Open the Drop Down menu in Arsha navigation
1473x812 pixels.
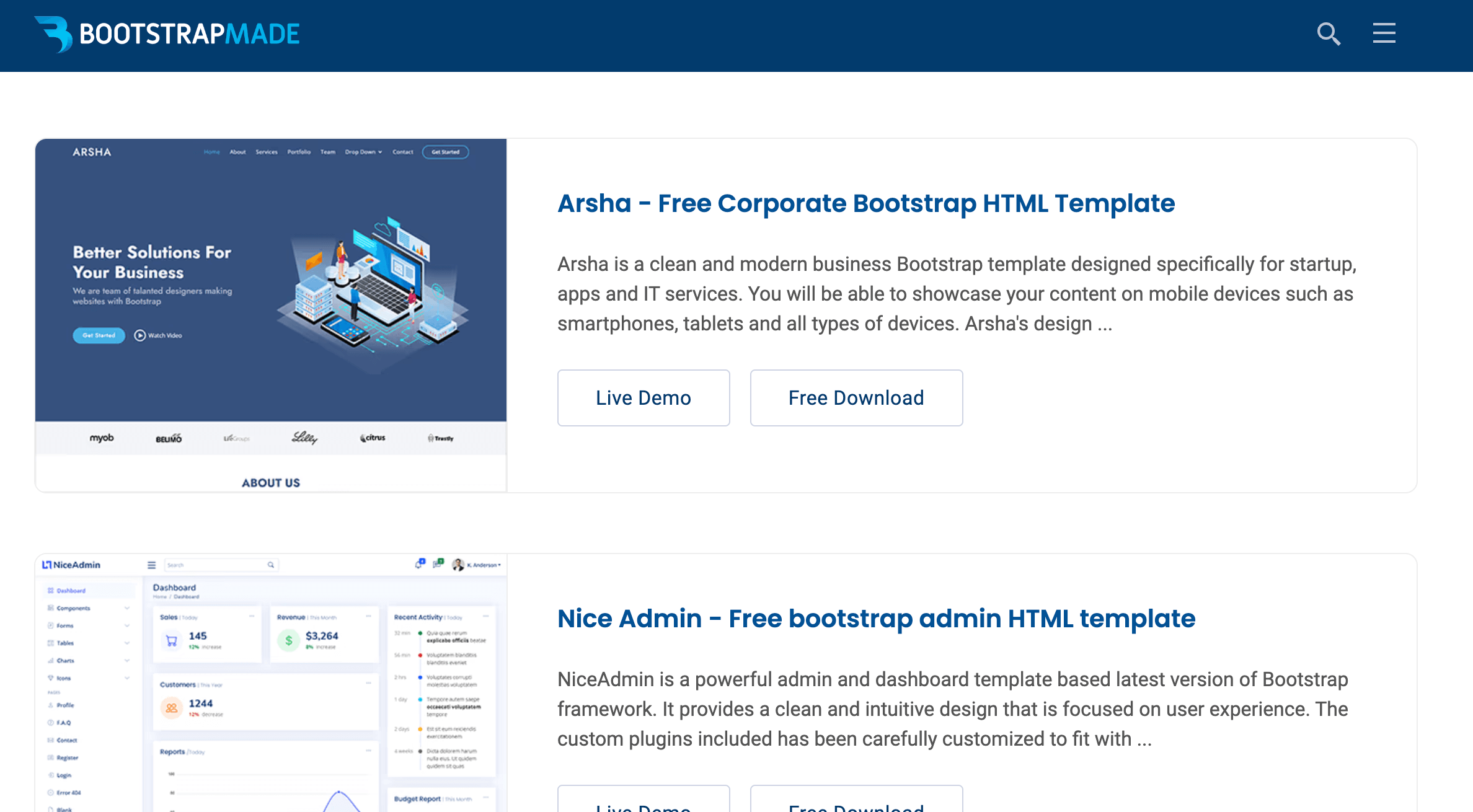click(363, 151)
